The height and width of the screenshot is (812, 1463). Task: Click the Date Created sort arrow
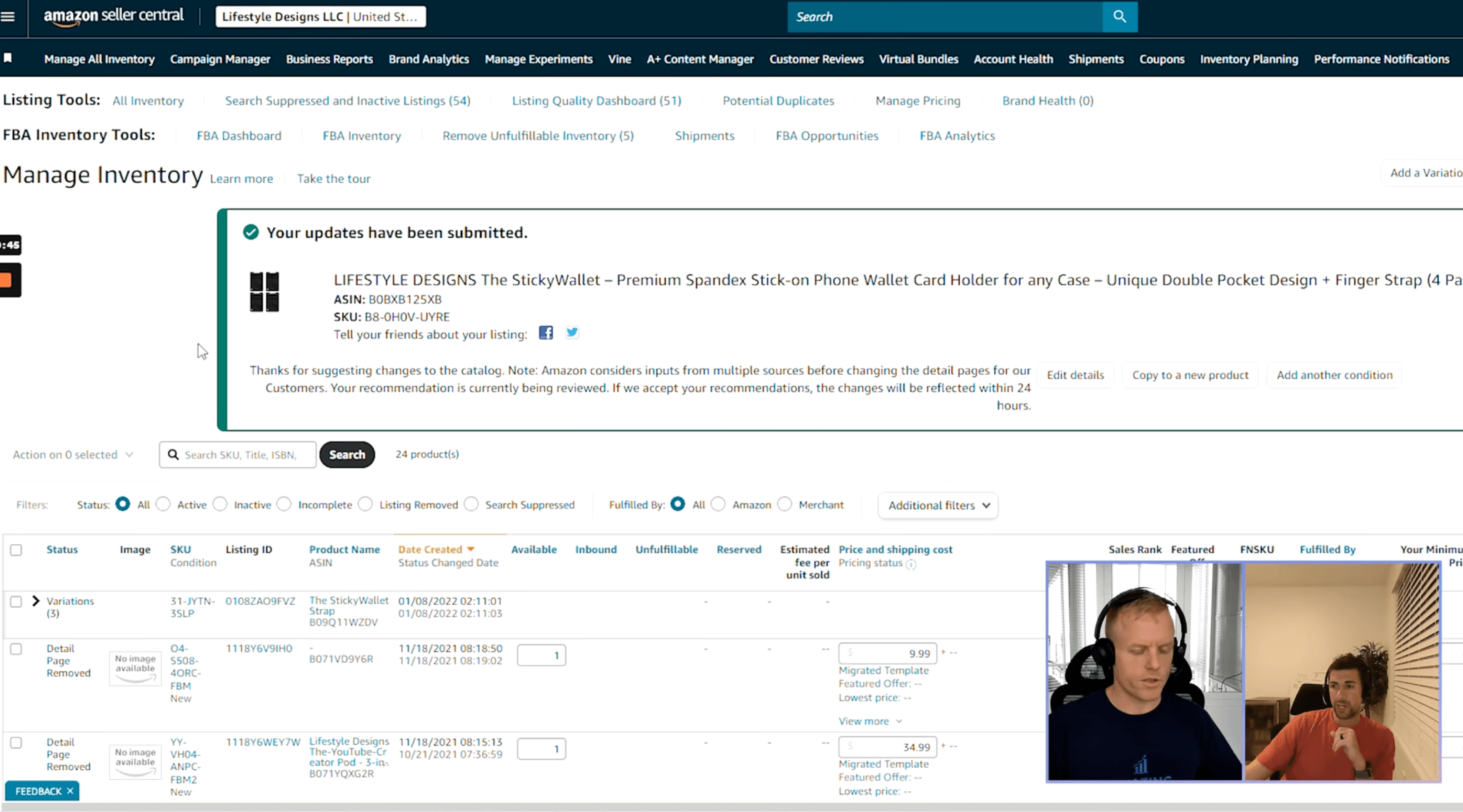[471, 549]
